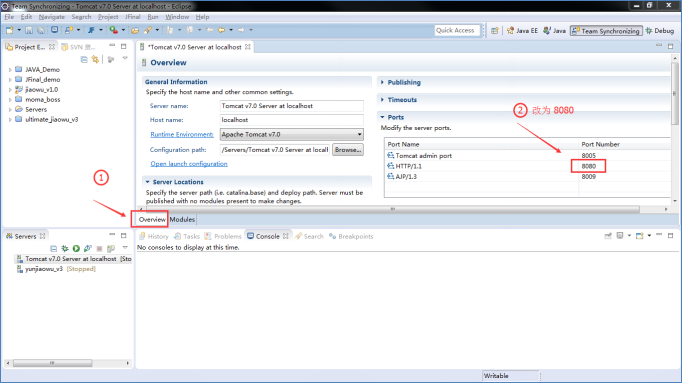Click the Tomcat admin port row icon
The height and width of the screenshot is (384, 683).
coord(391,155)
